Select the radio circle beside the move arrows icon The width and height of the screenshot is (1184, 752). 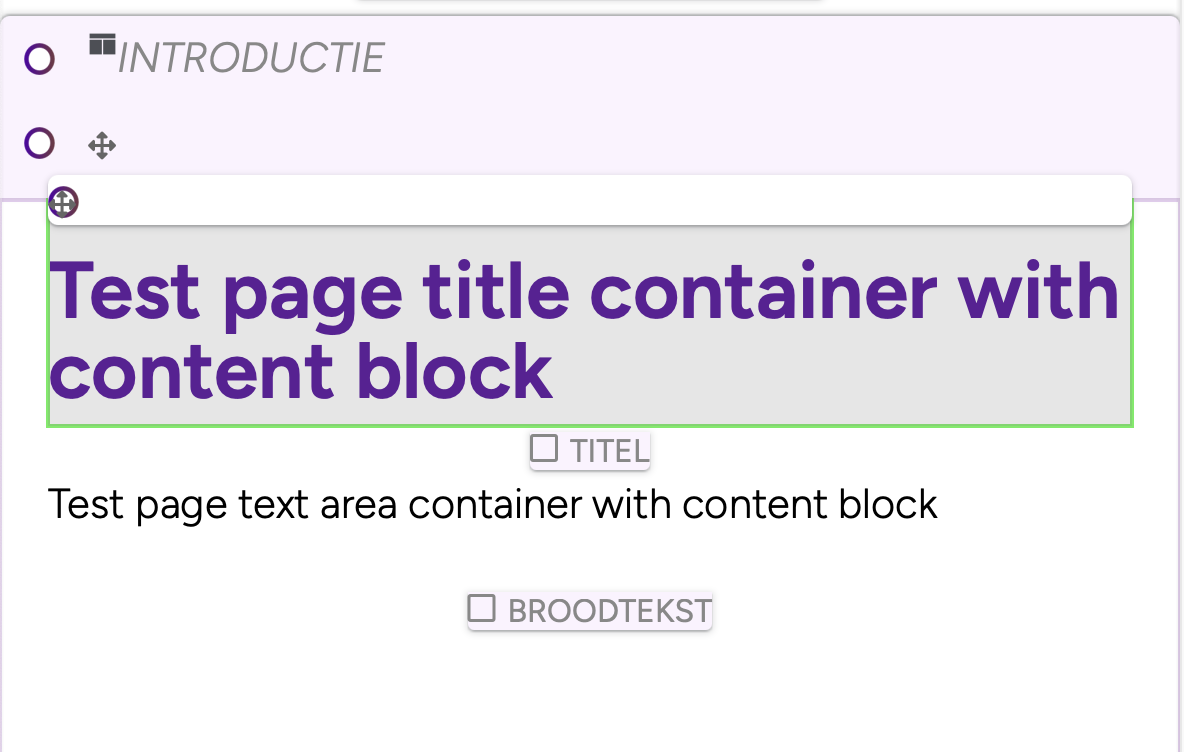point(39,144)
